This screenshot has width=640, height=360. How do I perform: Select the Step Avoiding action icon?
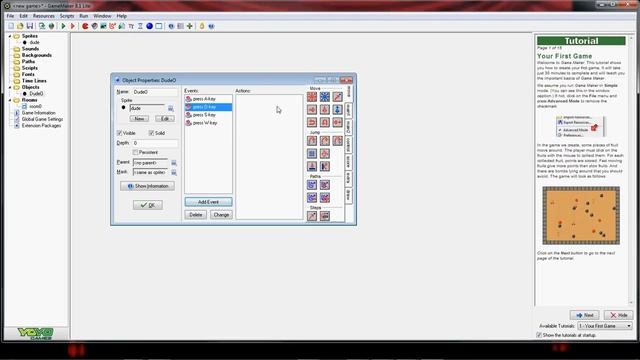(x=324, y=216)
